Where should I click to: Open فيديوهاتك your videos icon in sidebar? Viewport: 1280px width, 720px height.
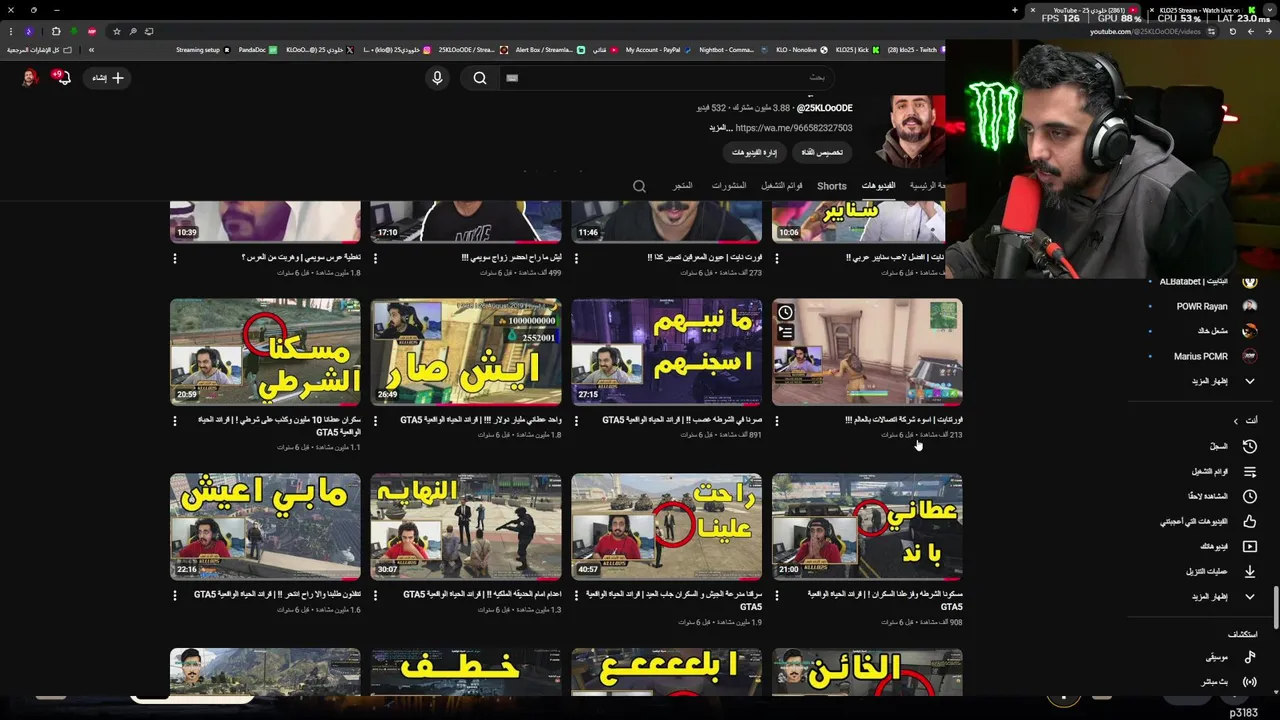1249,546
